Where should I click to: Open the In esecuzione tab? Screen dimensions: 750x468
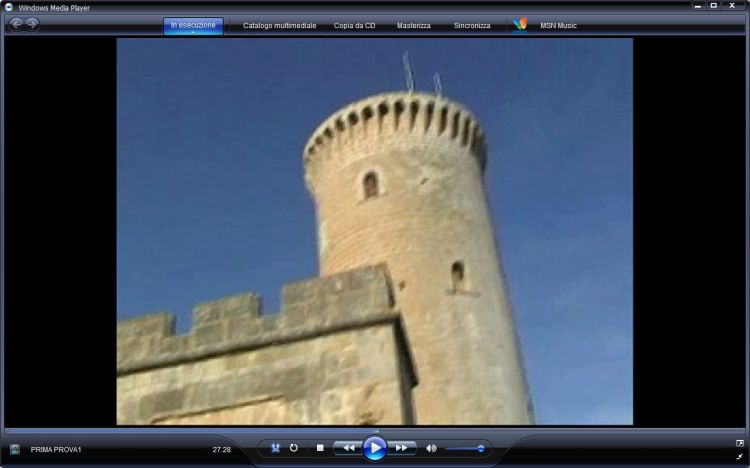tap(193, 25)
